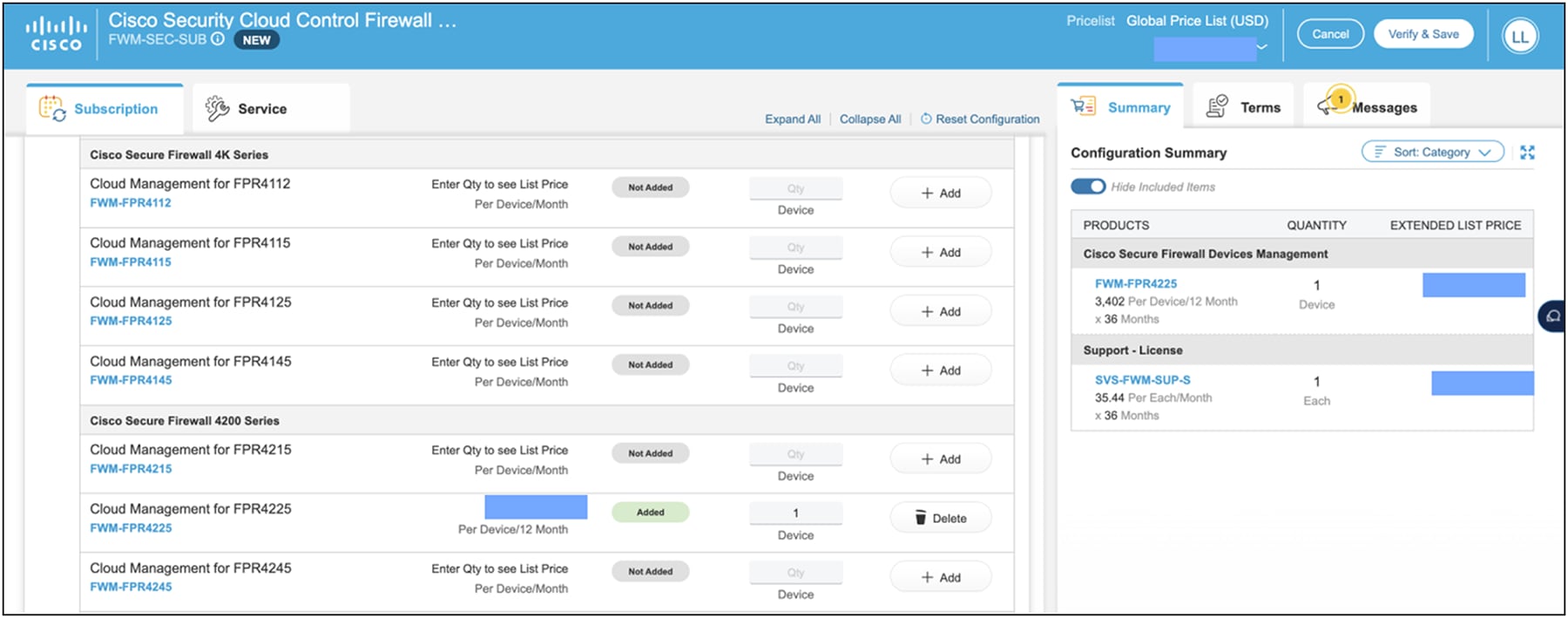Screen dimensions: 1568x618
Task: Click the trash icon for FPR4225
Action: (x=921, y=518)
